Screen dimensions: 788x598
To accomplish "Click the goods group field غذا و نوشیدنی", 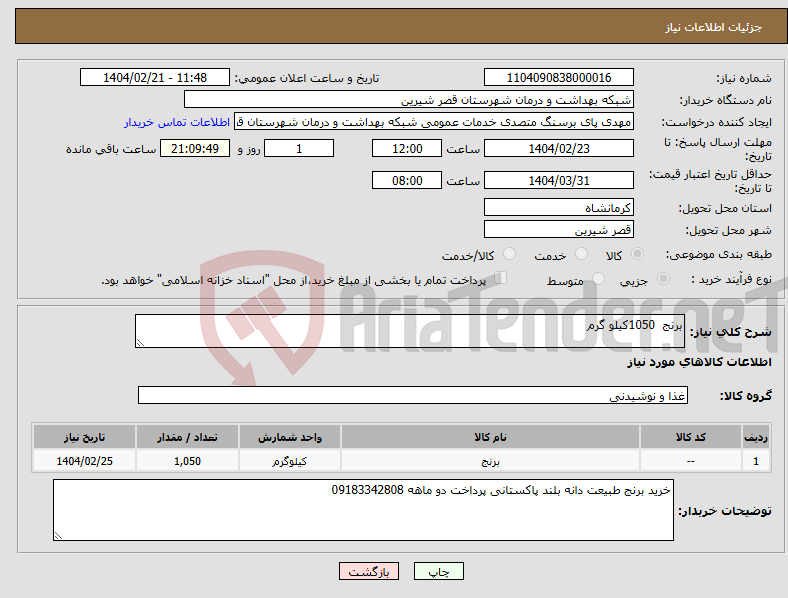I will click(413, 395).
